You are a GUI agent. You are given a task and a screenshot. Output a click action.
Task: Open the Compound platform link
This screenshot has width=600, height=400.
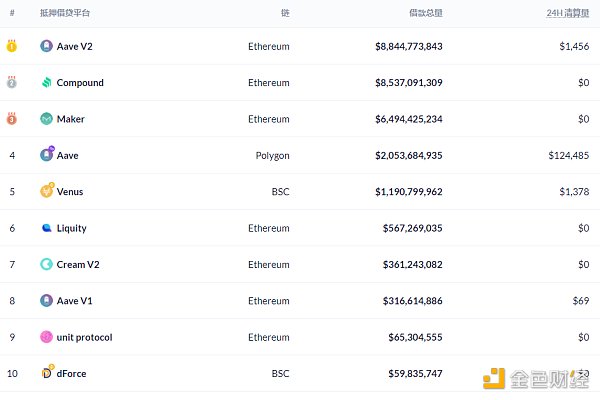pos(80,83)
